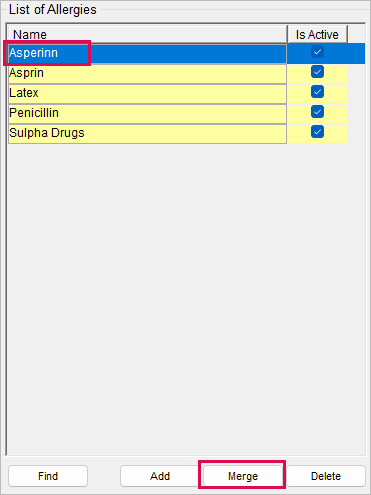371x495 pixels.
Task: Sort by the Is Active column header
Action: tap(317, 34)
